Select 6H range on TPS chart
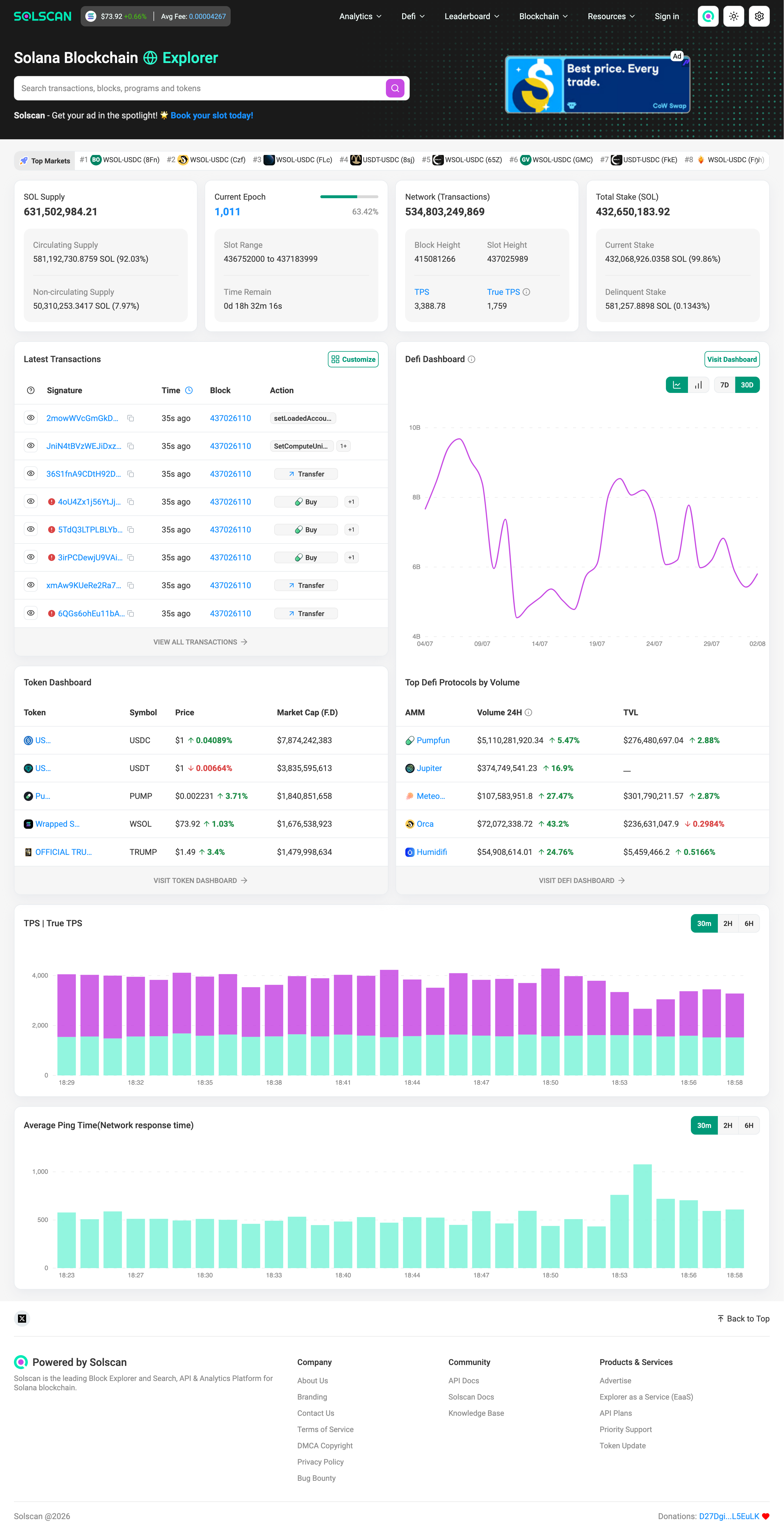This screenshot has width=784, height=1531. pyautogui.click(x=749, y=924)
